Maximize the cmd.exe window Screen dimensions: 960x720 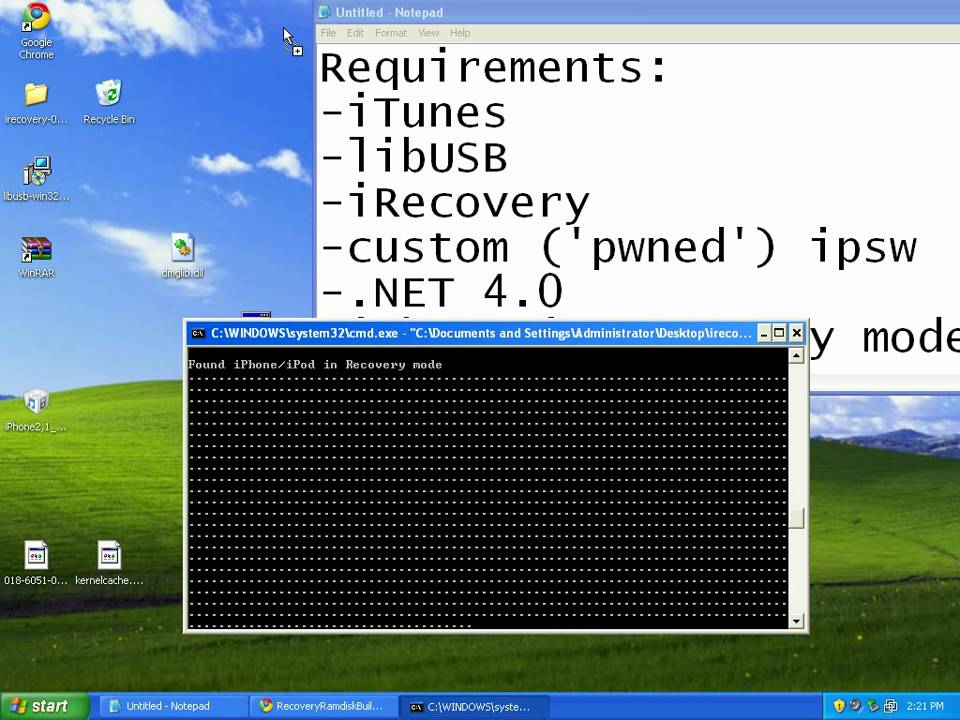tap(779, 333)
